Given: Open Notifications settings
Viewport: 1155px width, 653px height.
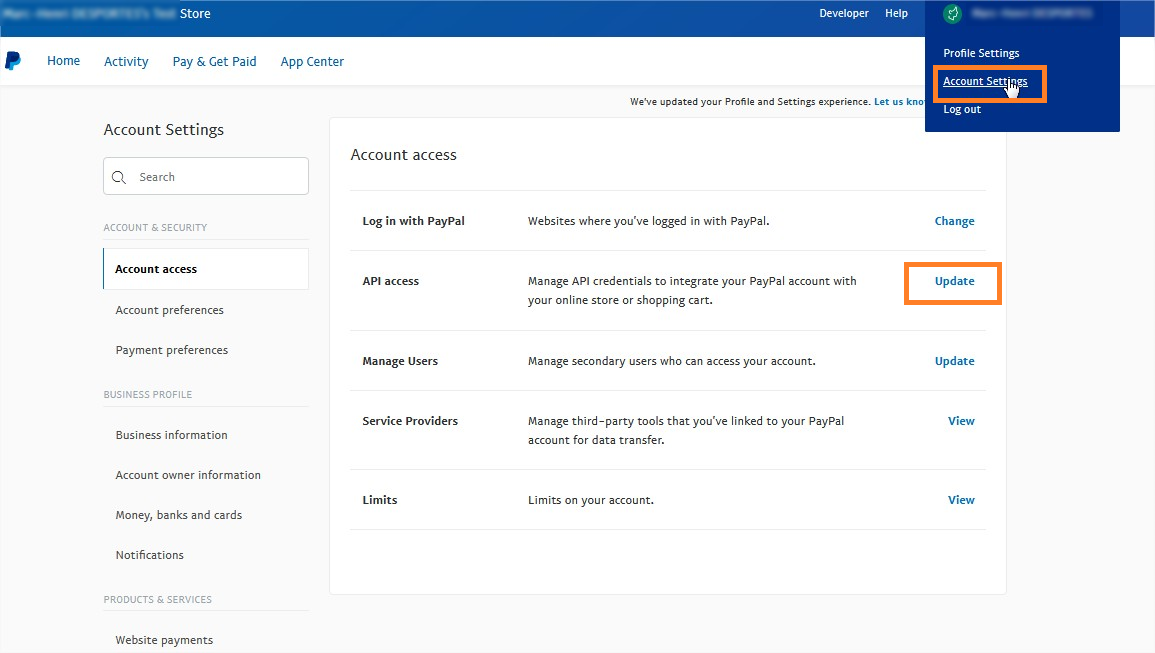Looking at the screenshot, I should point(149,554).
